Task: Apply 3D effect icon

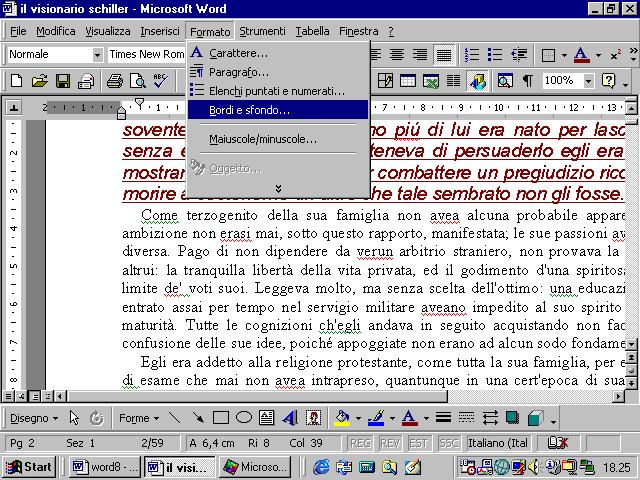Action: click(x=535, y=418)
